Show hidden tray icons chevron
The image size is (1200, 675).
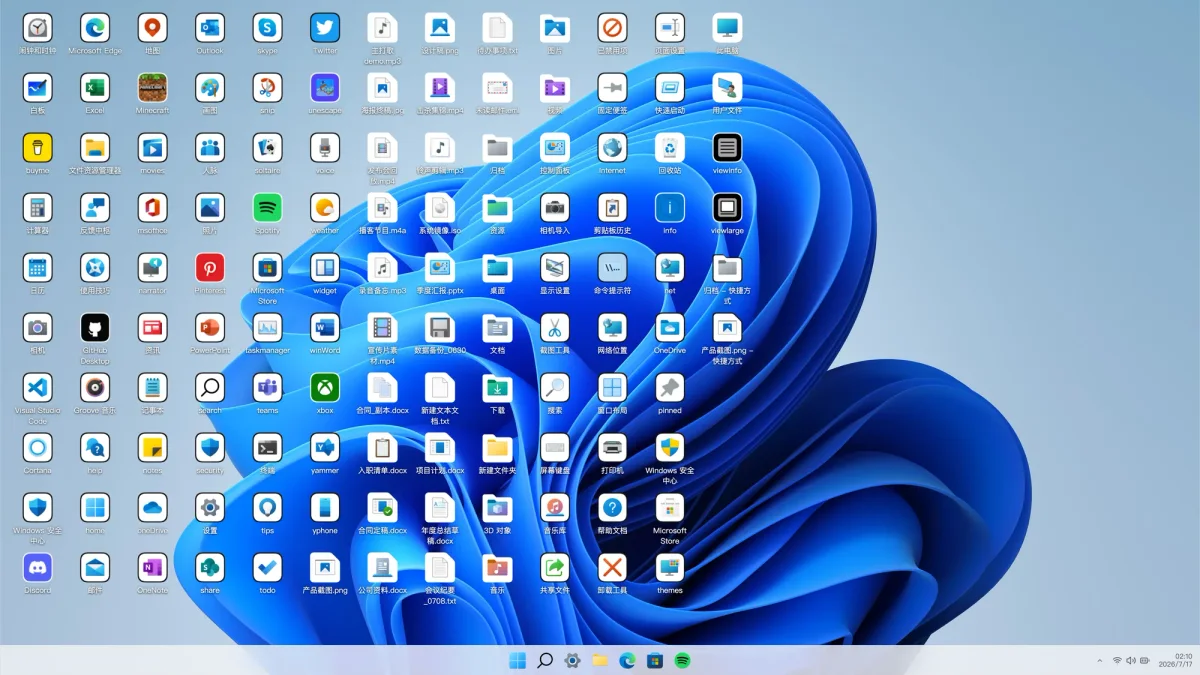(1101, 660)
